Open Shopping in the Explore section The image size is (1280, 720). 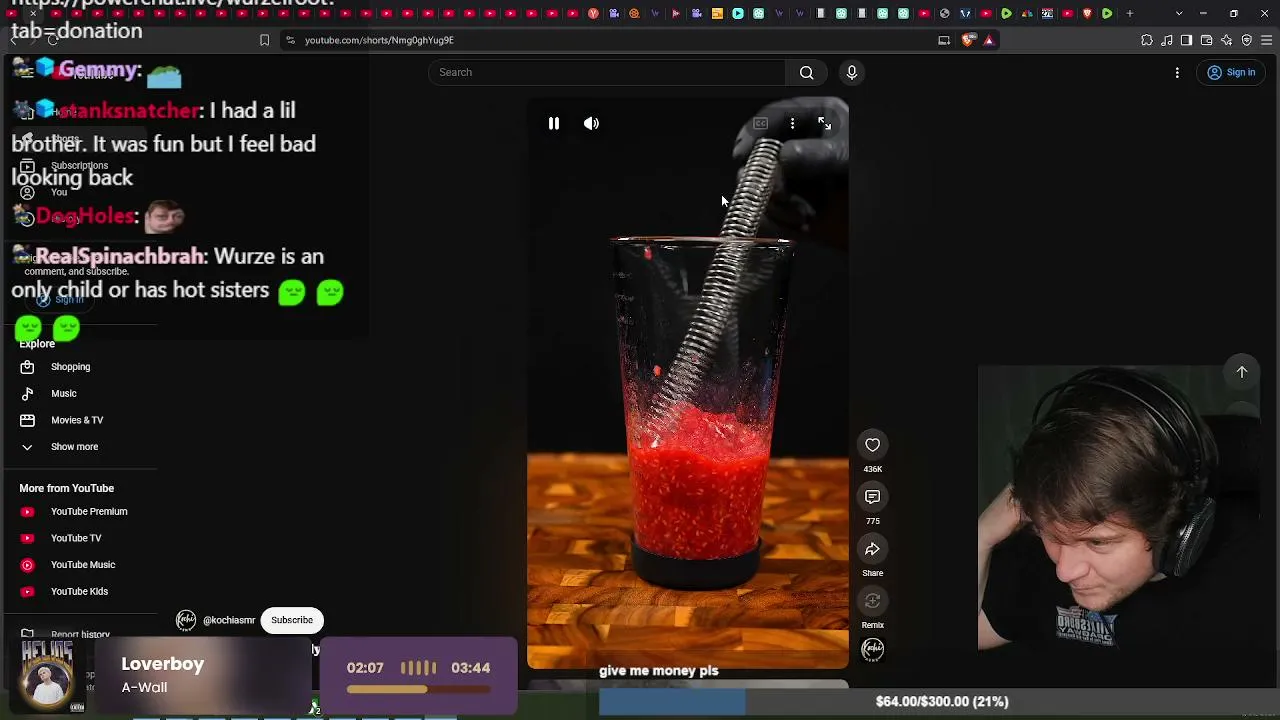pos(70,367)
